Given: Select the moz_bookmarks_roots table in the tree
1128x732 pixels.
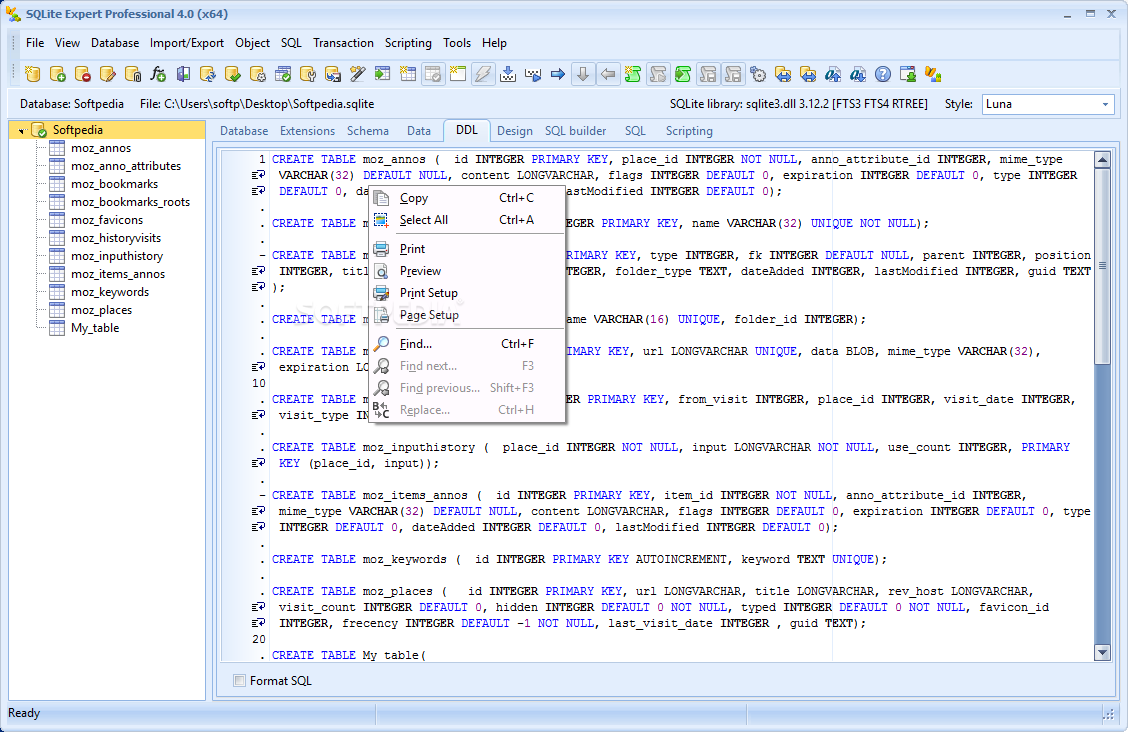Looking at the screenshot, I should click(130, 202).
